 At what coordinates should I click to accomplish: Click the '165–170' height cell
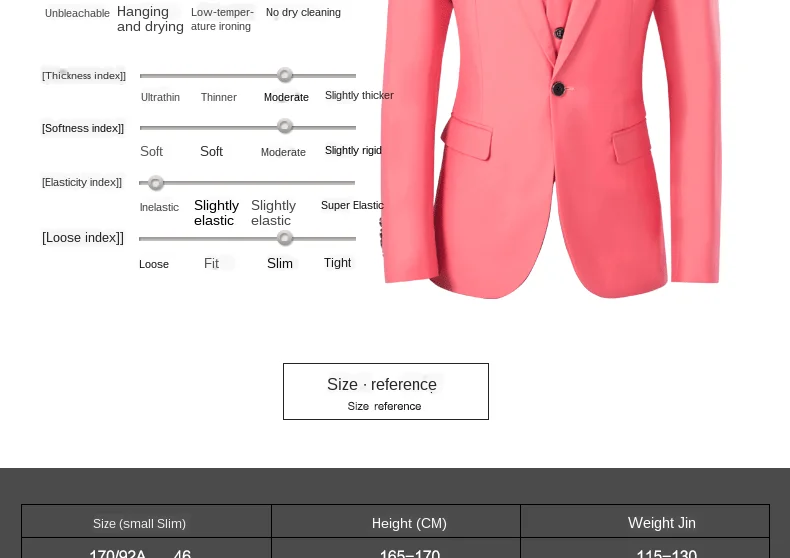tap(410, 553)
